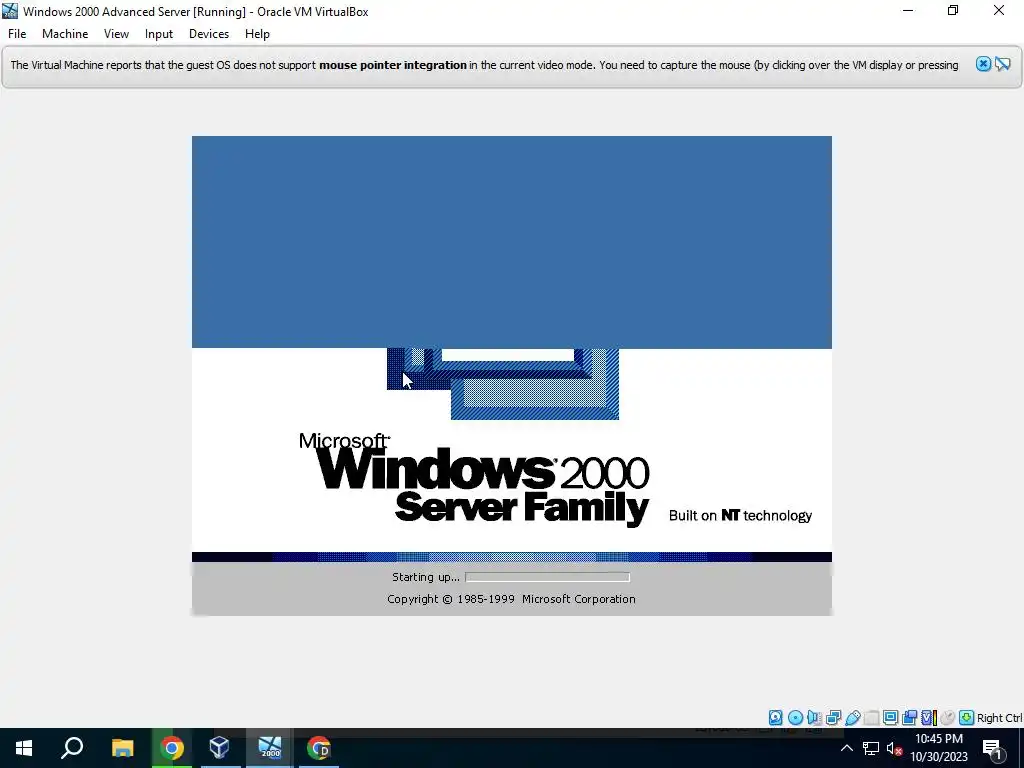Click the shared folders status icon

[x=871, y=718]
